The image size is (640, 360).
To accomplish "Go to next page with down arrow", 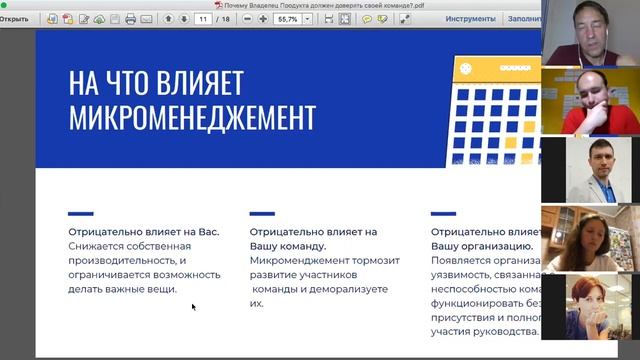I will pyautogui.click(x=184, y=19).
